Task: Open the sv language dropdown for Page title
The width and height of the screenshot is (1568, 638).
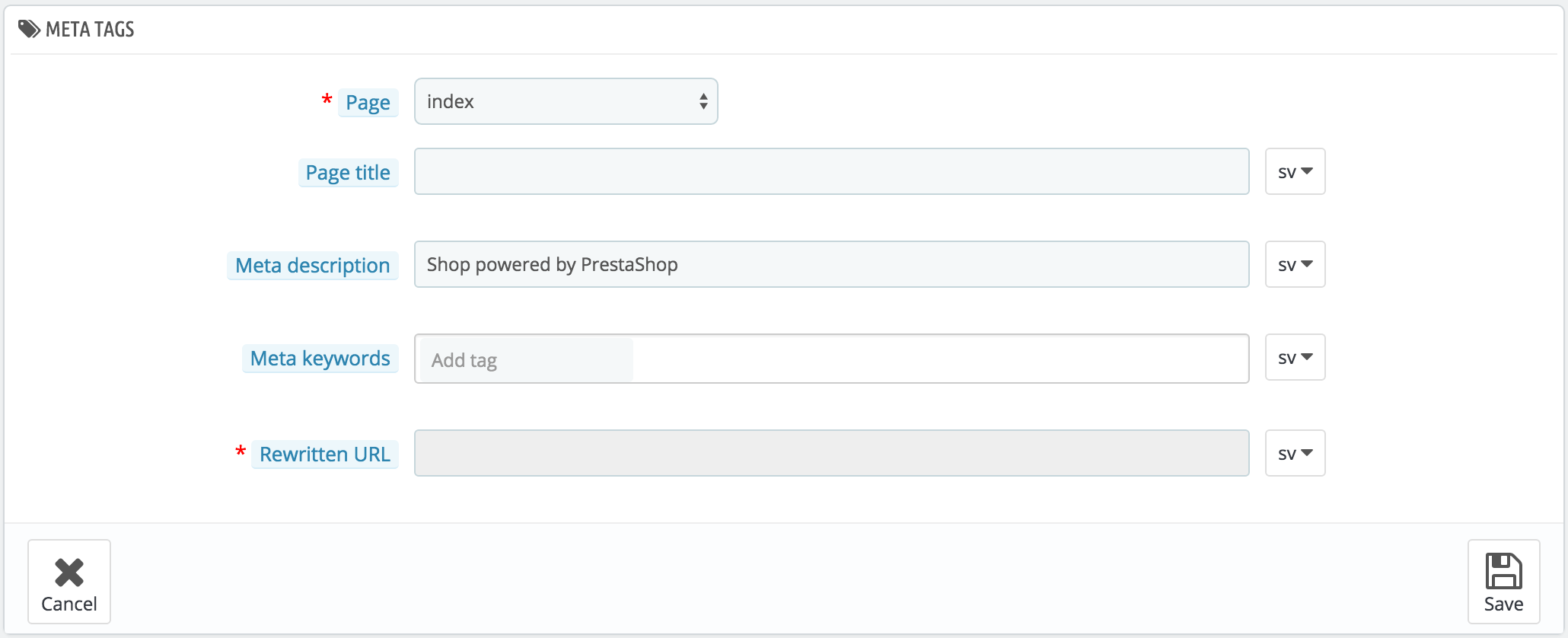Action: pos(1295,171)
